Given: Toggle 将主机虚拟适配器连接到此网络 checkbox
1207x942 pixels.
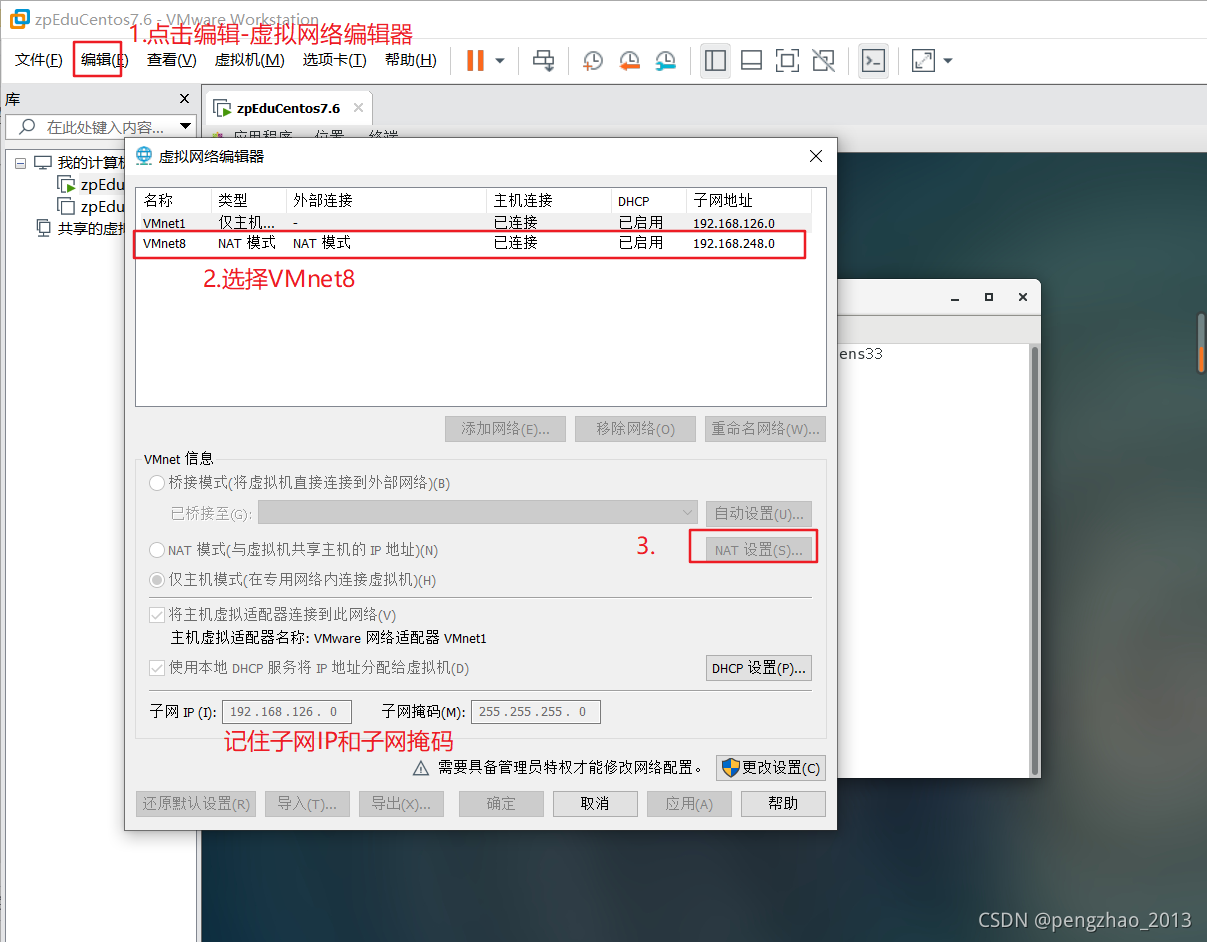Looking at the screenshot, I should coord(157,615).
